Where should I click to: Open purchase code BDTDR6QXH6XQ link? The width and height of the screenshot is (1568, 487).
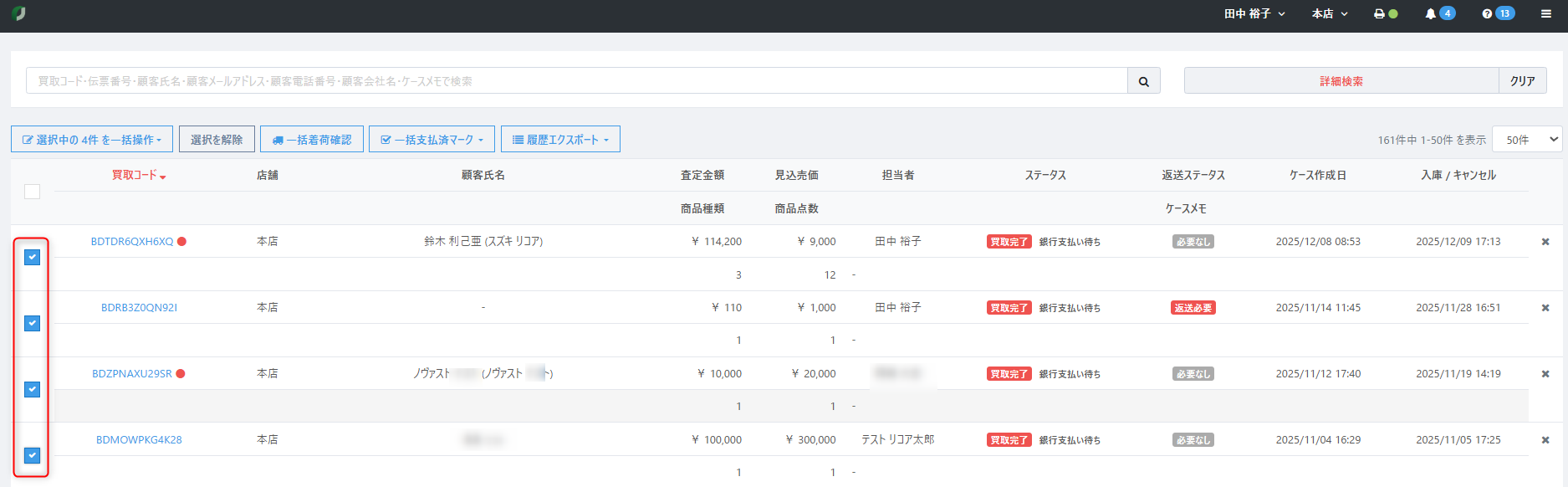(x=132, y=241)
